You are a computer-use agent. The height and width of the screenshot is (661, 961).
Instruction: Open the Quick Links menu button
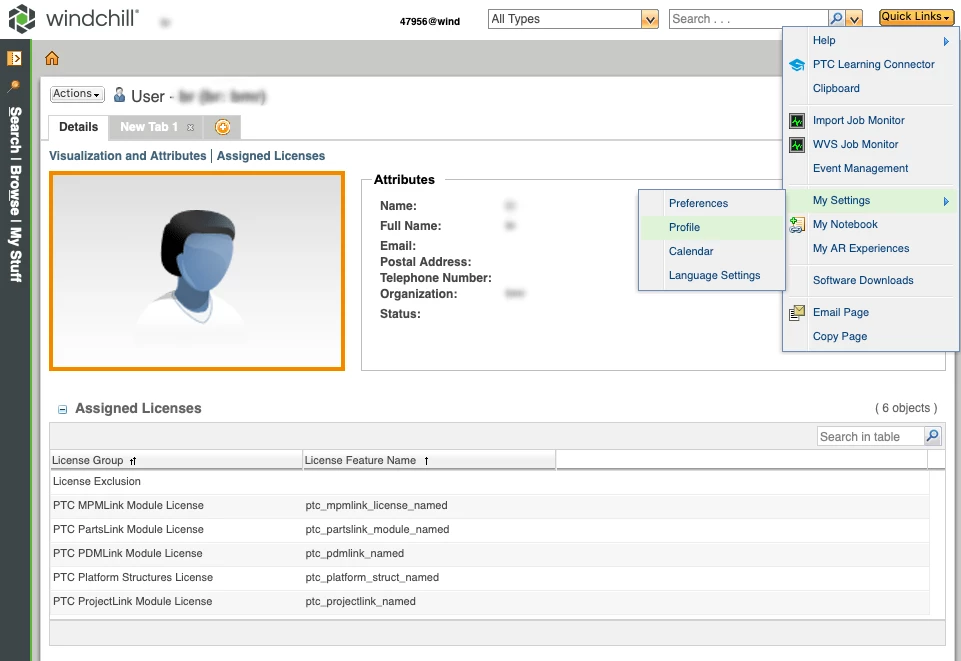916,17
